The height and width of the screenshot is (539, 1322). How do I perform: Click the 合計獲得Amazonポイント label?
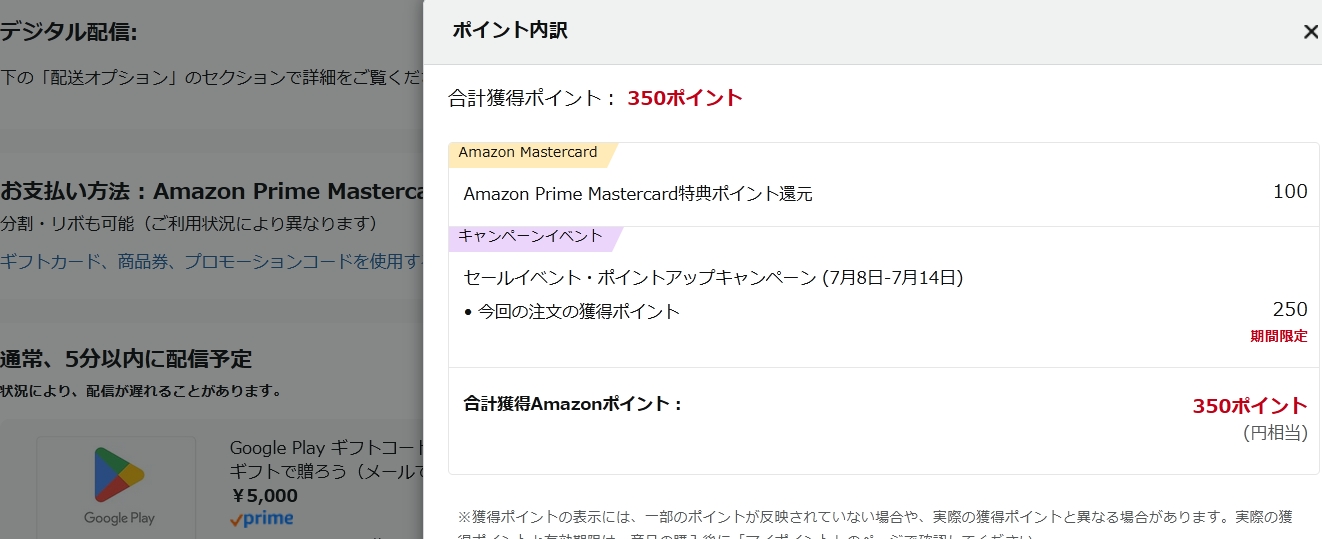[573, 404]
